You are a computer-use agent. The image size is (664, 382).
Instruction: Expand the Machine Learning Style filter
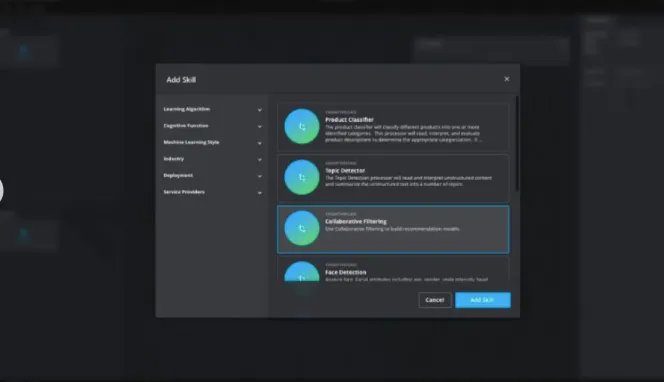260,143
